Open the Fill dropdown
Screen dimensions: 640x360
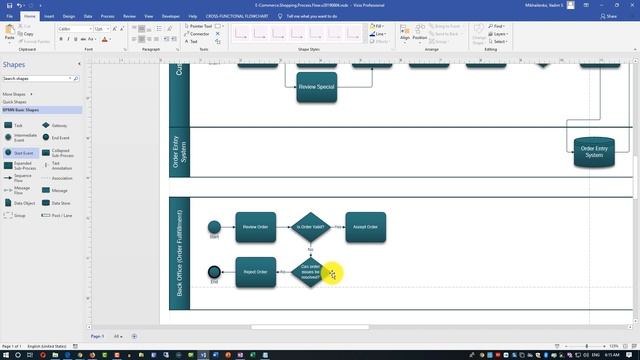[x=377, y=26]
